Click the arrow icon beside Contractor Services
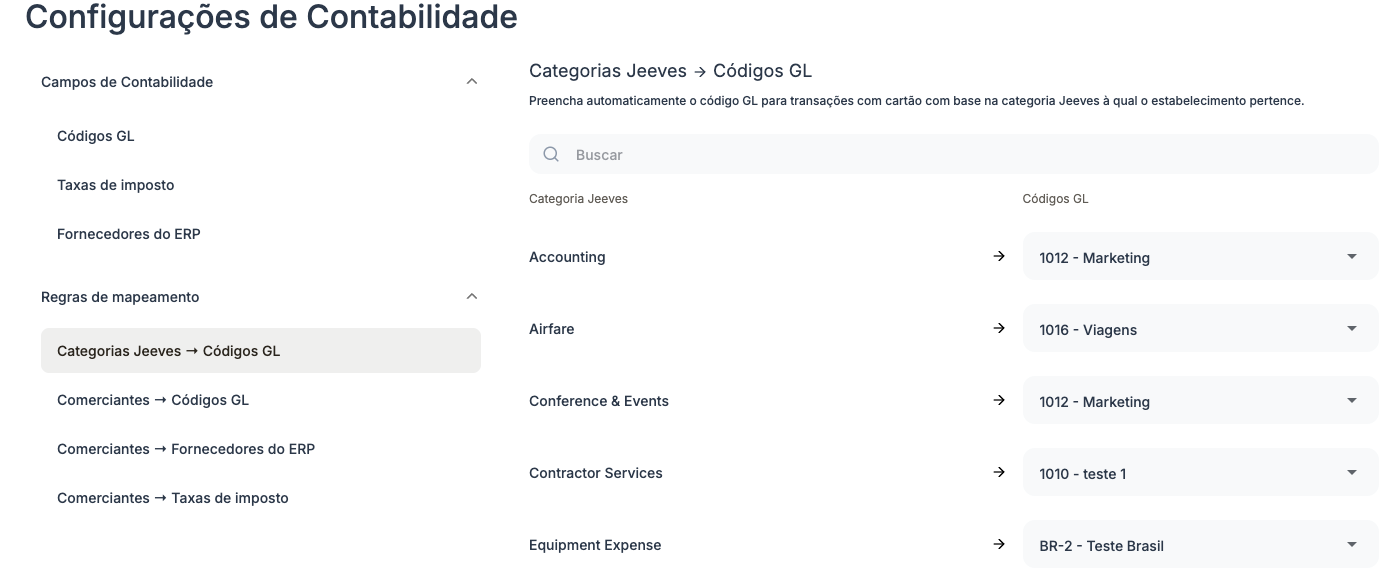Image resolution: width=1393 pixels, height=581 pixels. point(998,473)
